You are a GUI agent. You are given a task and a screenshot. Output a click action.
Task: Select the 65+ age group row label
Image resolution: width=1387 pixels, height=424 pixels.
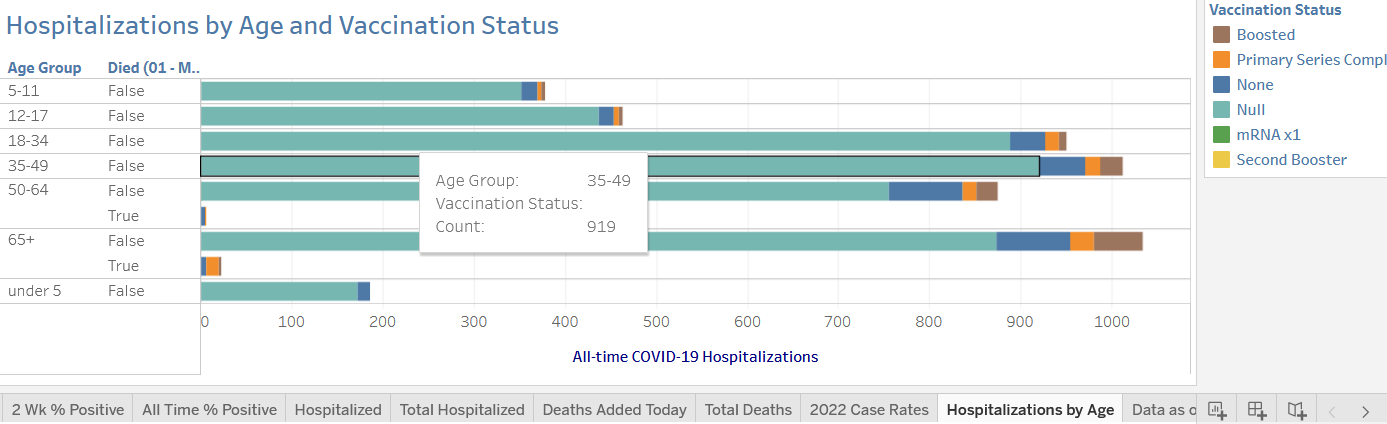tap(22, 241)
